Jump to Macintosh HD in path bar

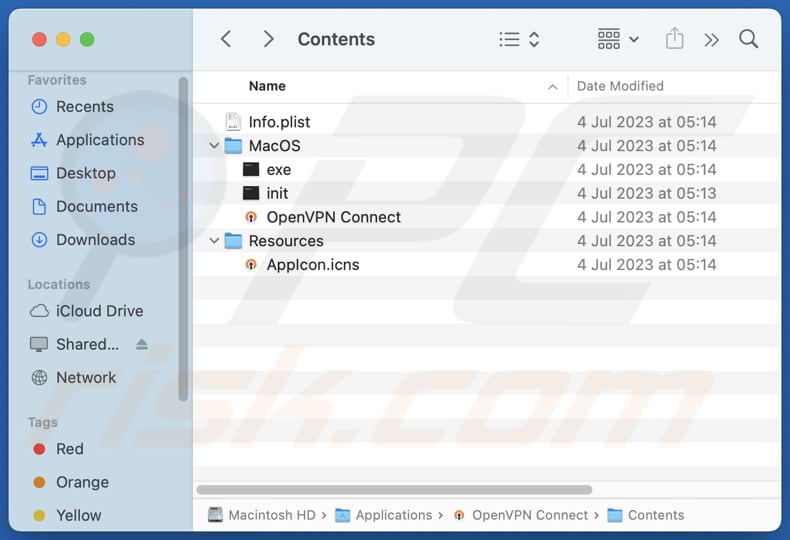tap(272, 515)
